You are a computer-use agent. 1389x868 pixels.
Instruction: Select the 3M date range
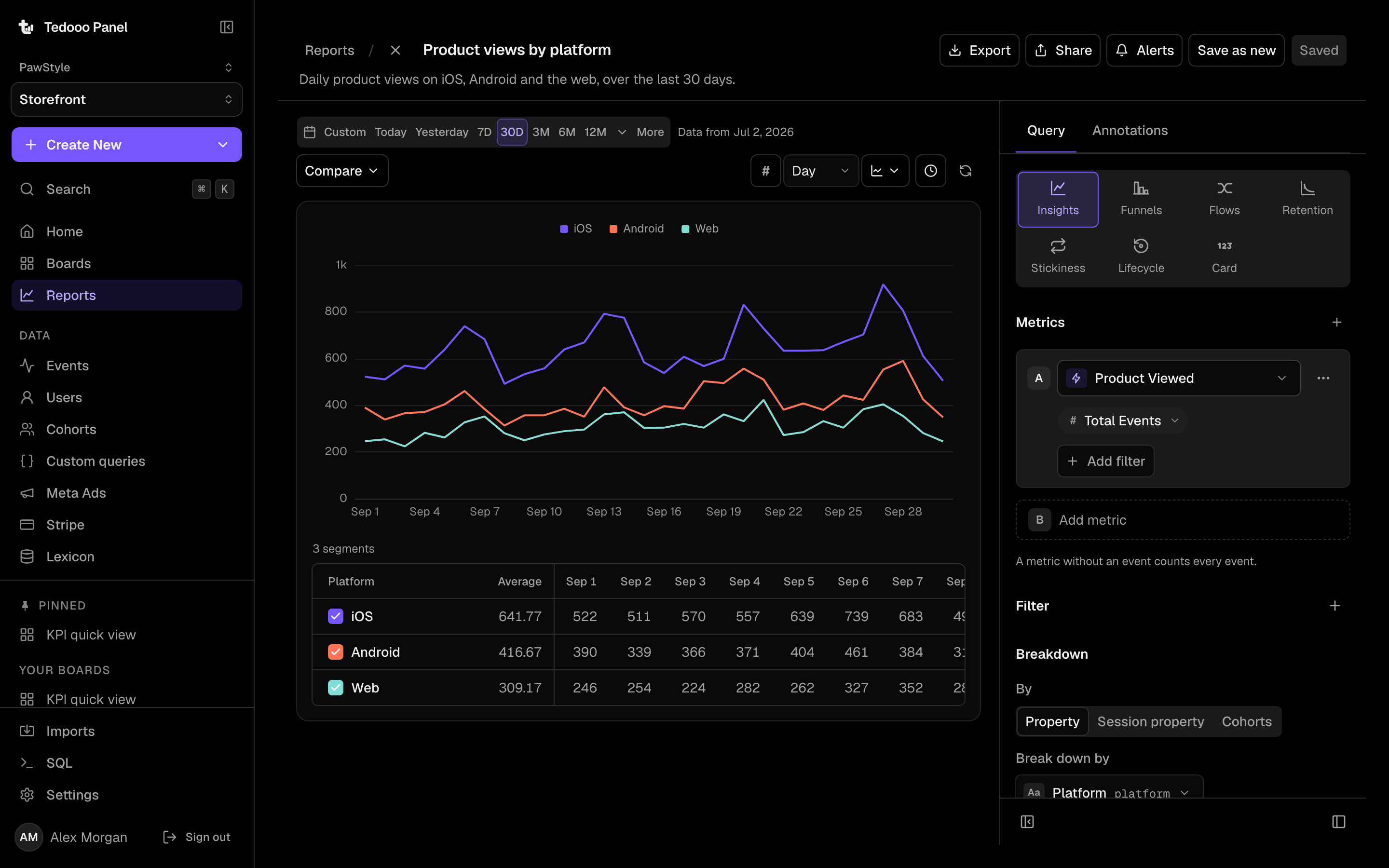[x=541, y=132]
